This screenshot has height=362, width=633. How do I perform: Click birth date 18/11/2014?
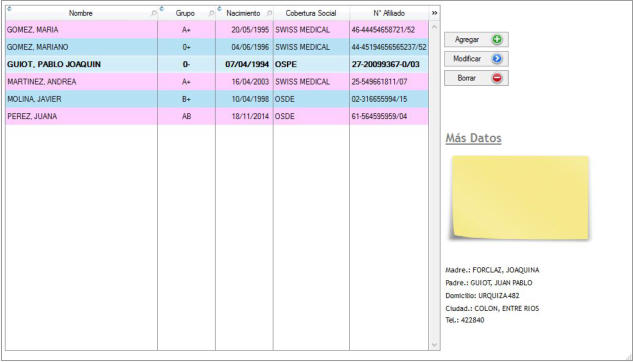250,117
